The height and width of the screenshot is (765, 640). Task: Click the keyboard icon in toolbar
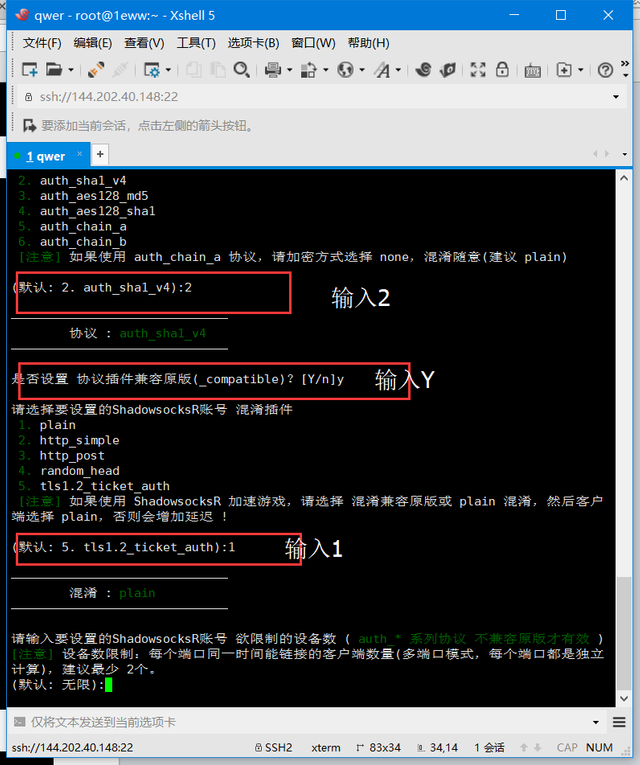532,71
